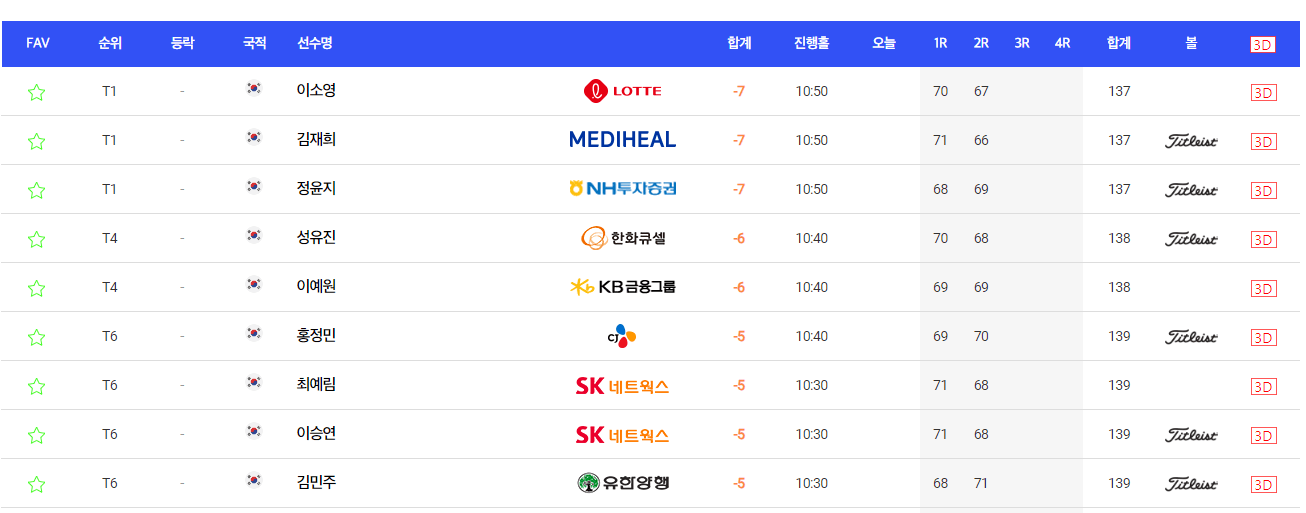Click Titleist ball logo for 정윤지

point(1191,190)
